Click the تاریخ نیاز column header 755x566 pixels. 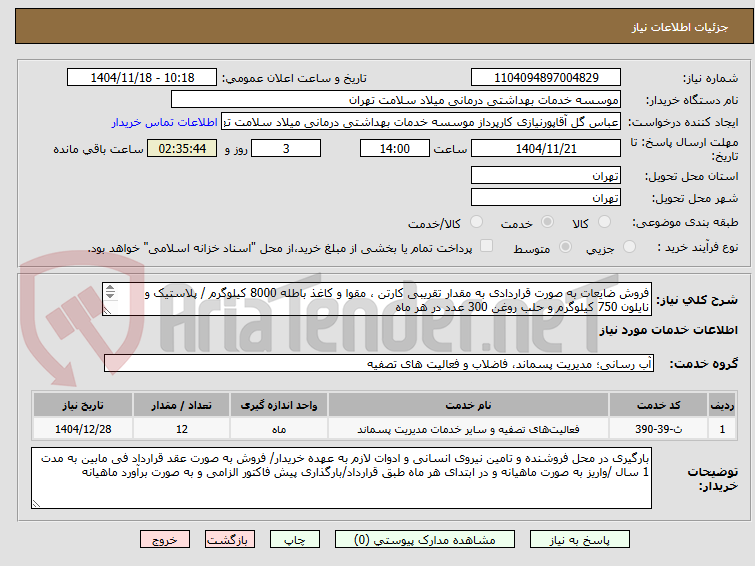(83, 405)
